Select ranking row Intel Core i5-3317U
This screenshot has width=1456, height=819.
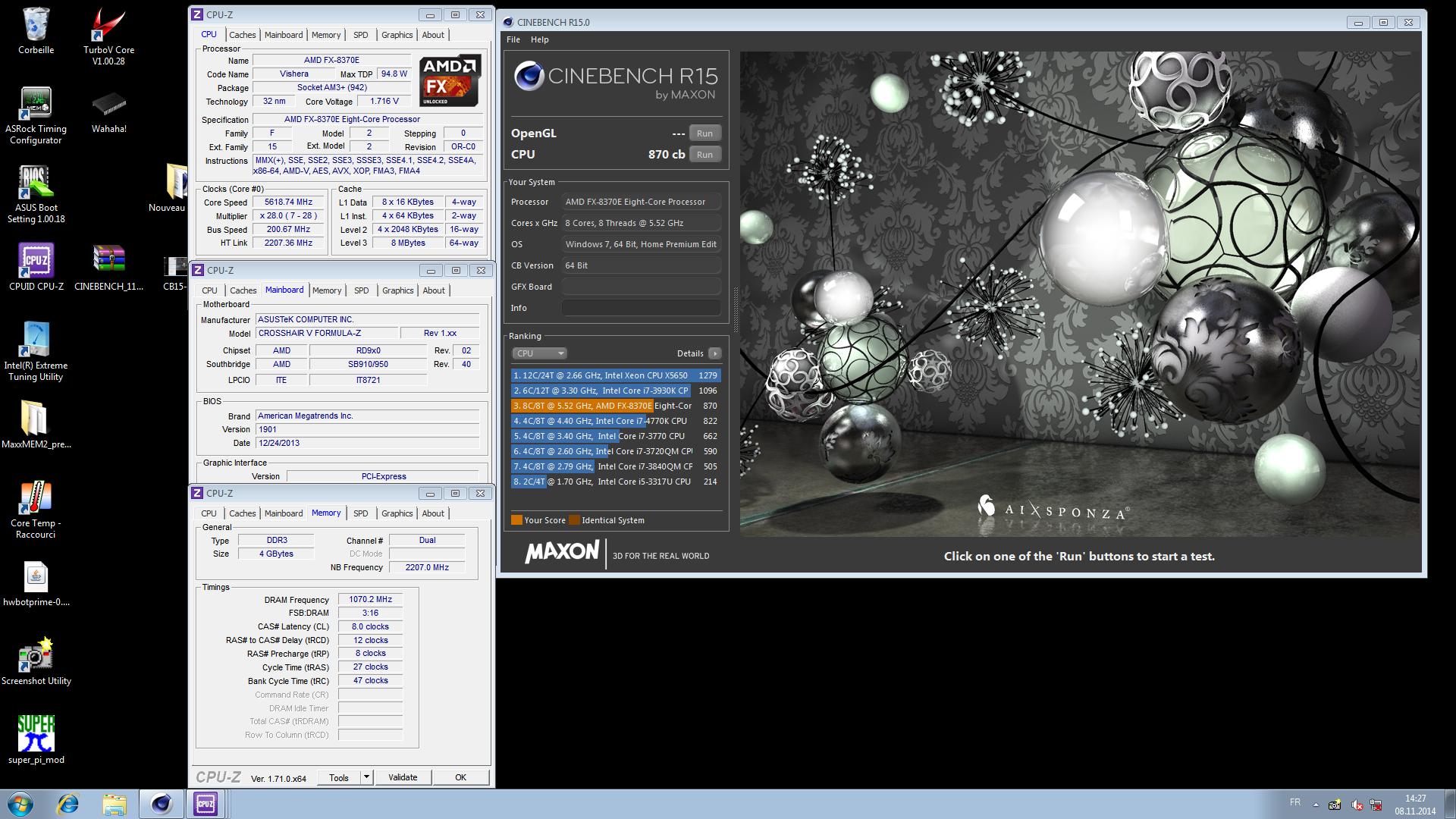click(615, 482)
